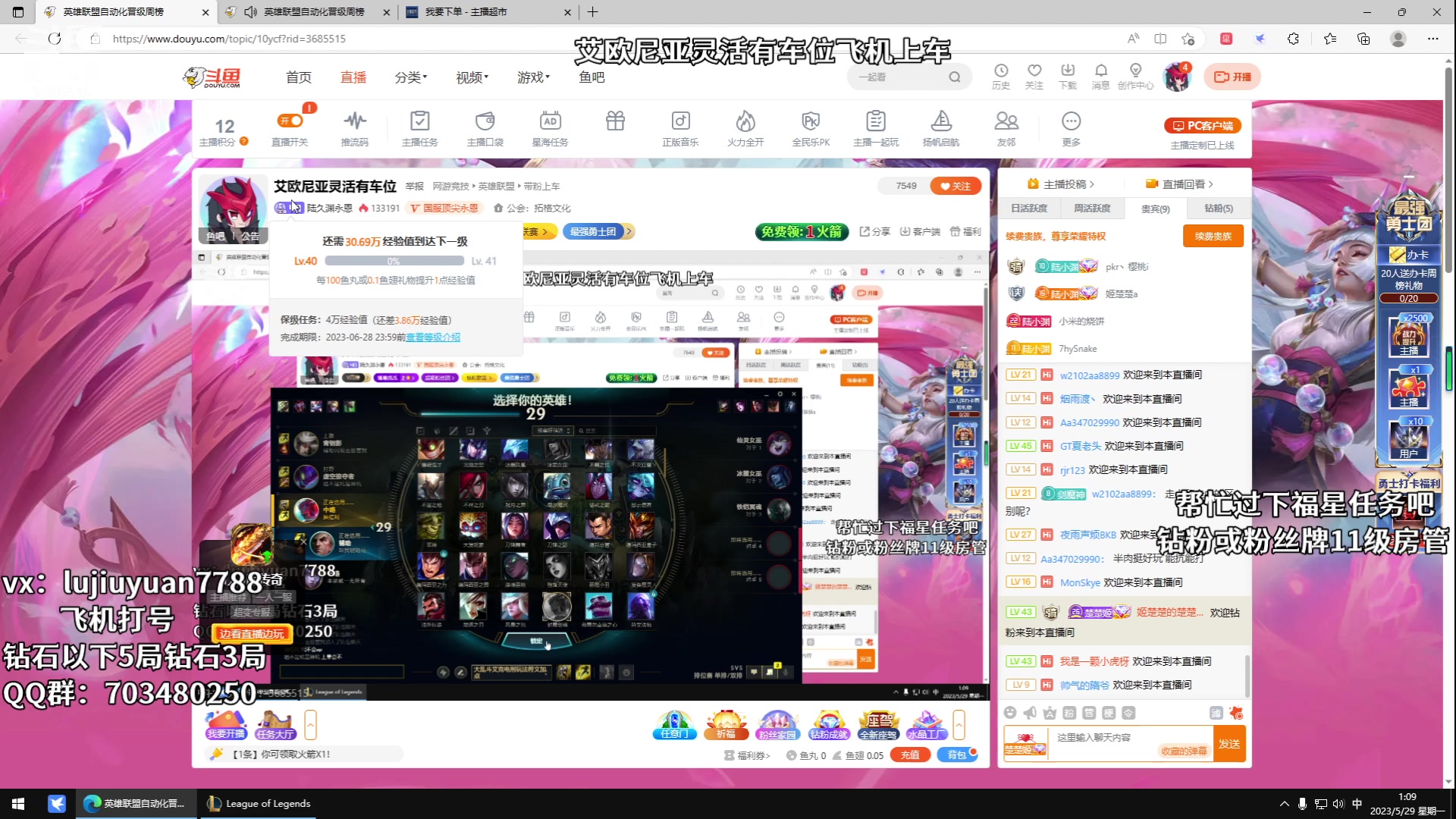Open 扬帆启航 sailboat icon
This screenshot has width=1456, height=819.
pos(941,127)
